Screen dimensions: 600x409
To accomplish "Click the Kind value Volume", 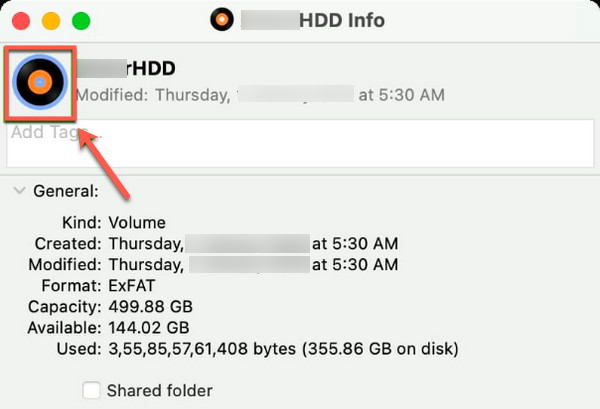I will [x=137, y=222].
